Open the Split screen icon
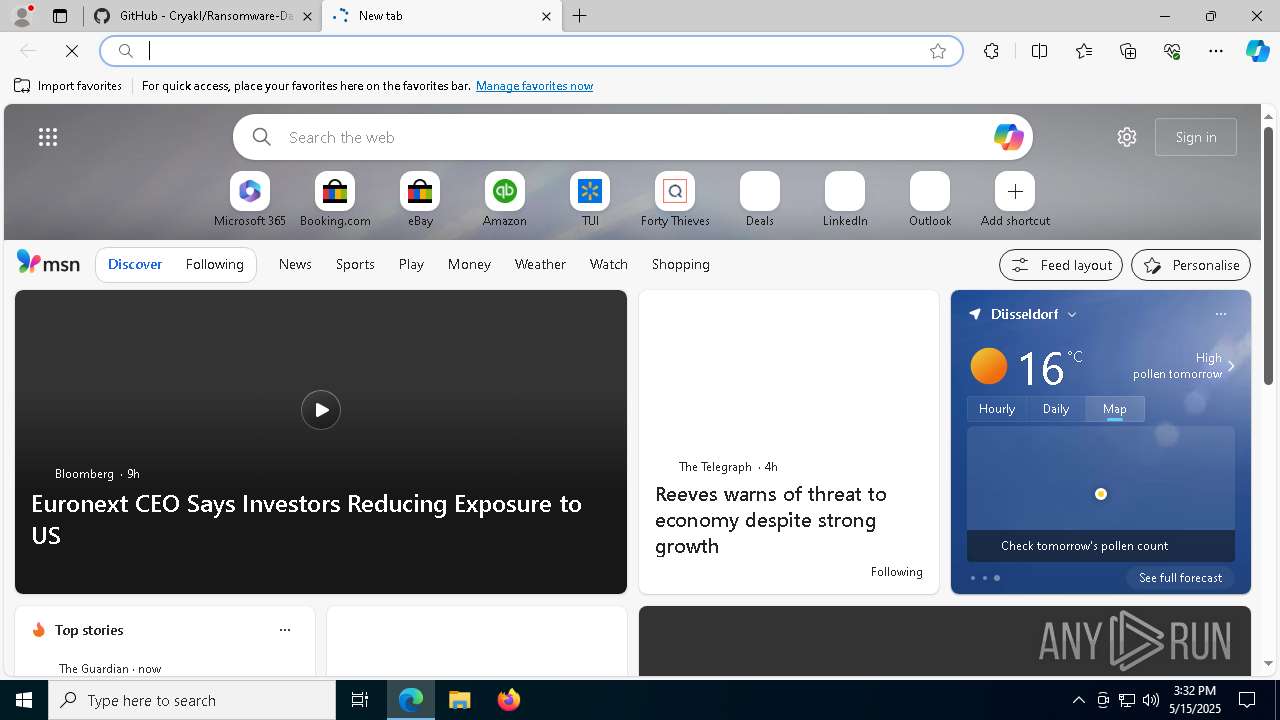1280x720 pixels. 1039,51
